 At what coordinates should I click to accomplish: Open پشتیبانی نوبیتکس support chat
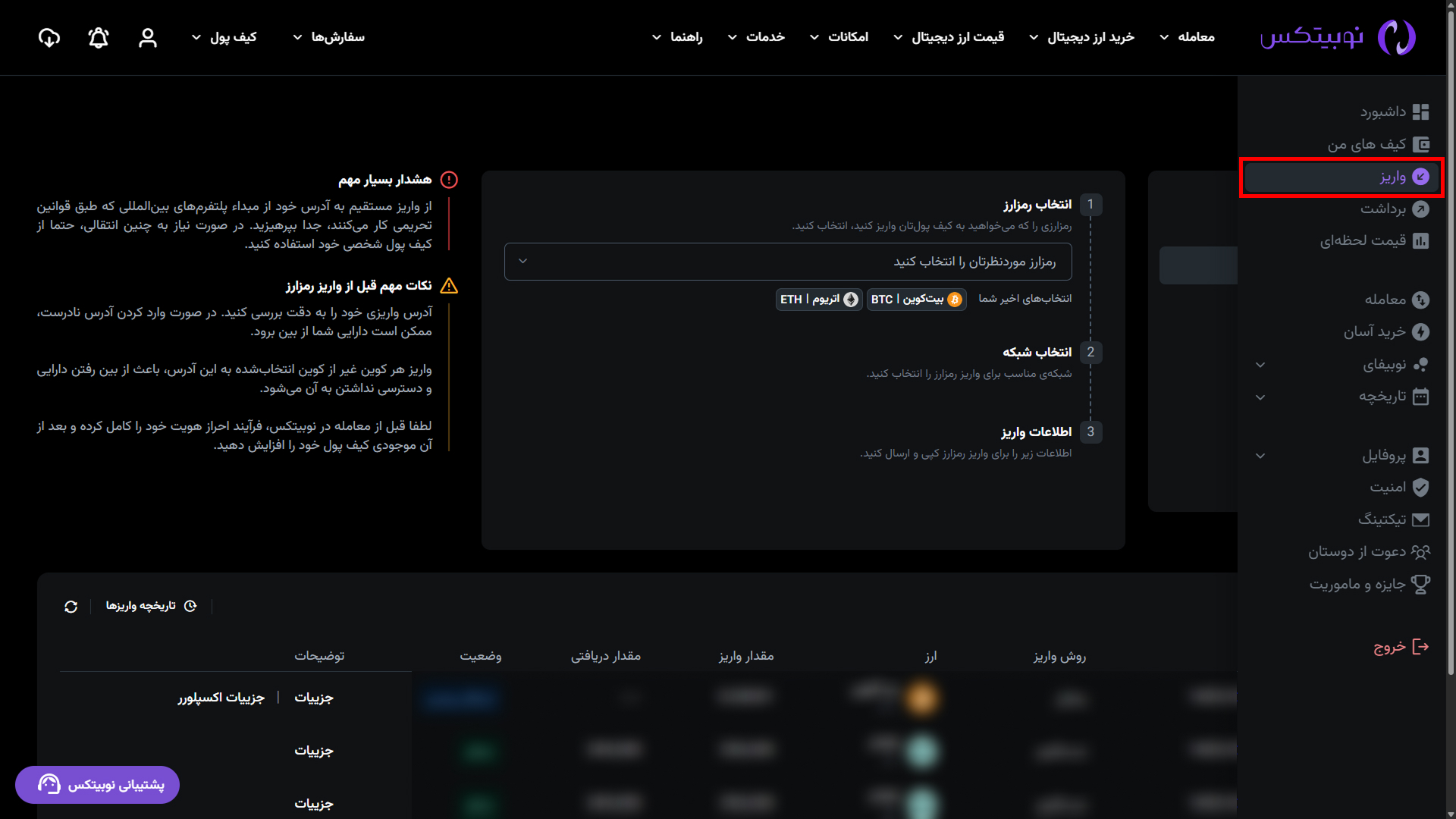click(97, 784)
